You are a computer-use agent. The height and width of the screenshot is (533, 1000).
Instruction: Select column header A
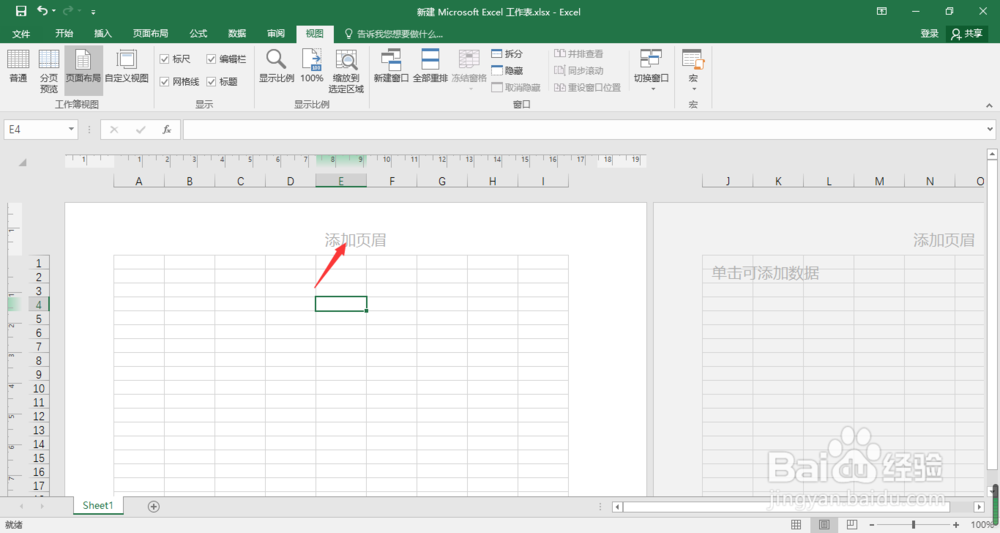click(139, 181)
